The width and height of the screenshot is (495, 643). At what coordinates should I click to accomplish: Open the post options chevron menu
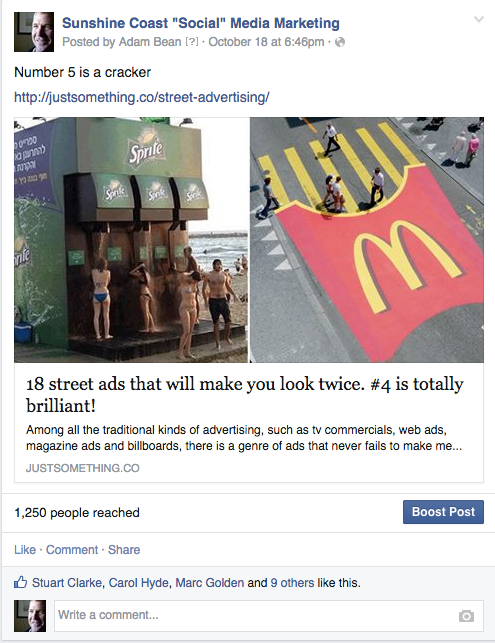point(479,19)
